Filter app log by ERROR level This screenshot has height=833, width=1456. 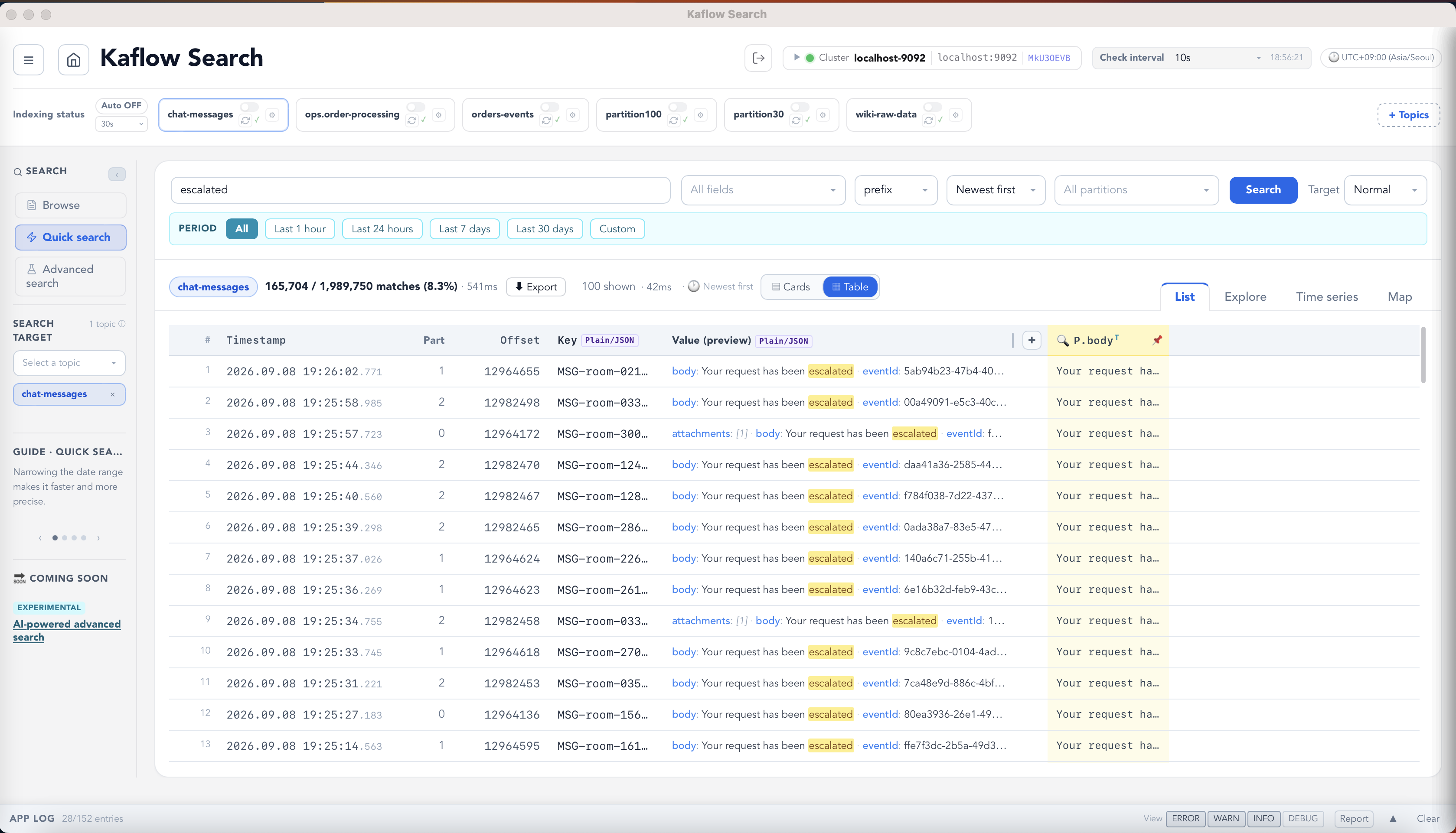(1185, 819)
